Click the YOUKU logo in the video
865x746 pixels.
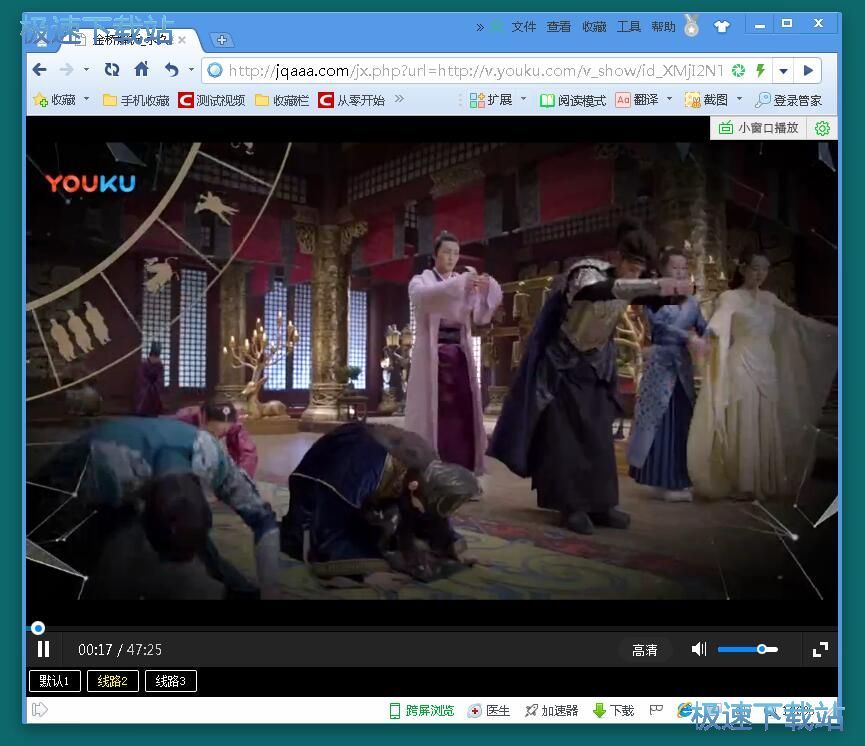pos(90,183)
